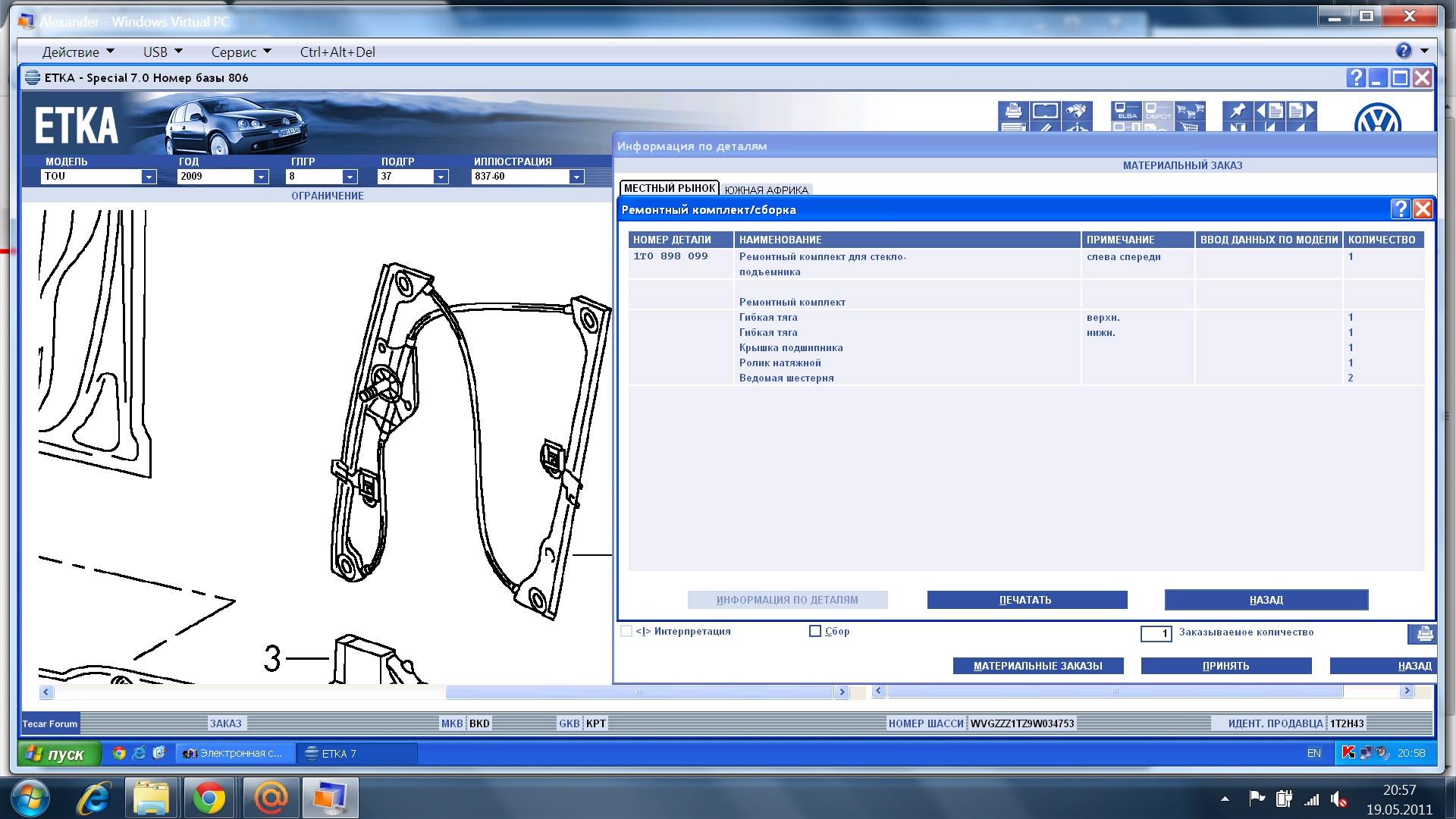1456x819 pixels.
Task: Show hidden tray icons arrow
Action: point(1225,799)
